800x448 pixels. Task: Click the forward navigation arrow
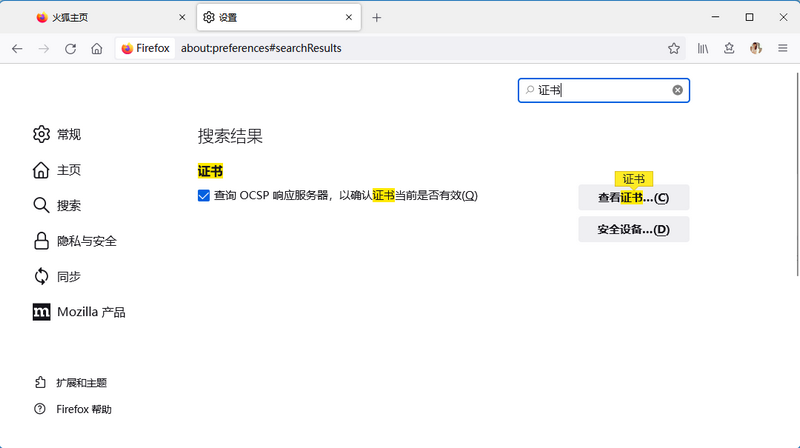(44, 48)
